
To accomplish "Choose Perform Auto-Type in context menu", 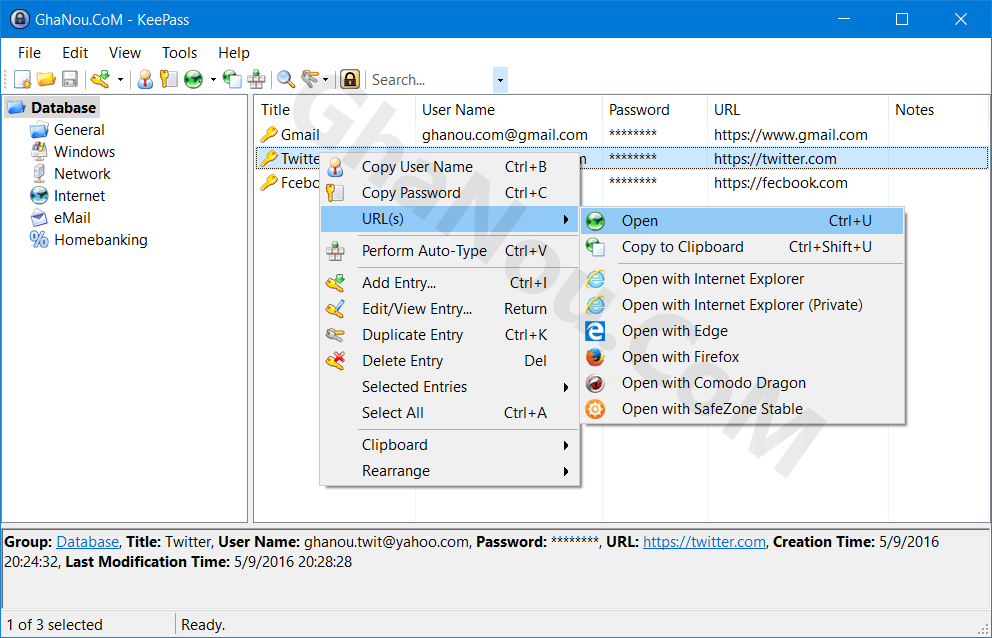I will (450, 251).
